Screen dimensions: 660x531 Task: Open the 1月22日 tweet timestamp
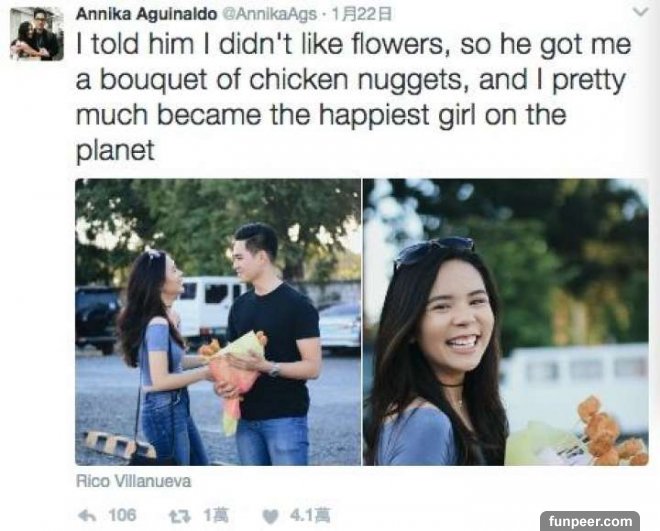362,15
